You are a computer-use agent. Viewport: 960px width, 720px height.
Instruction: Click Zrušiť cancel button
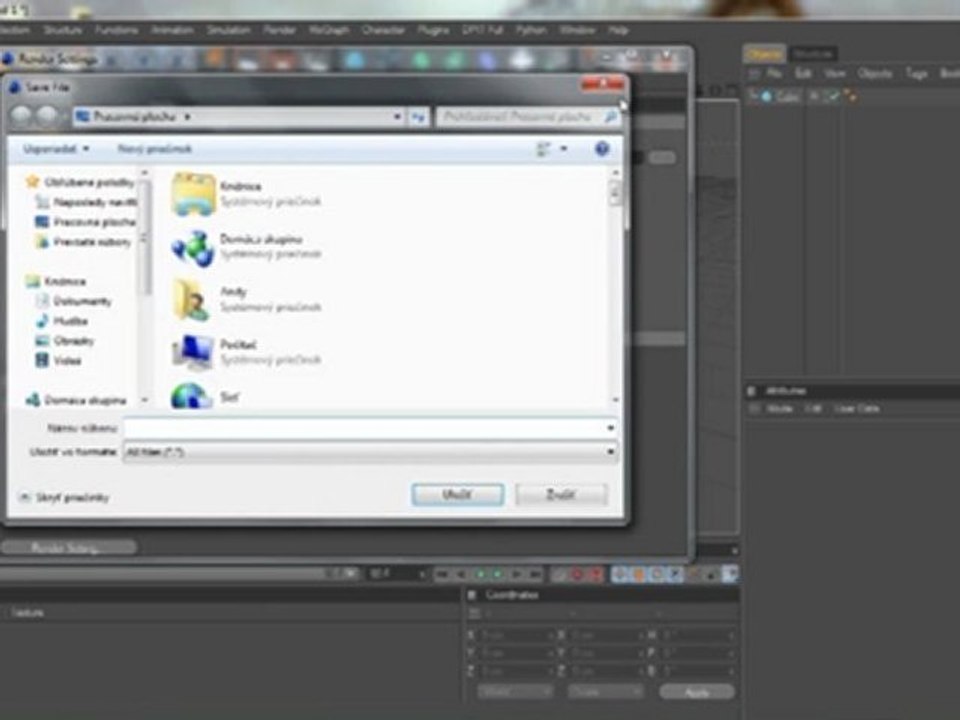561,494
